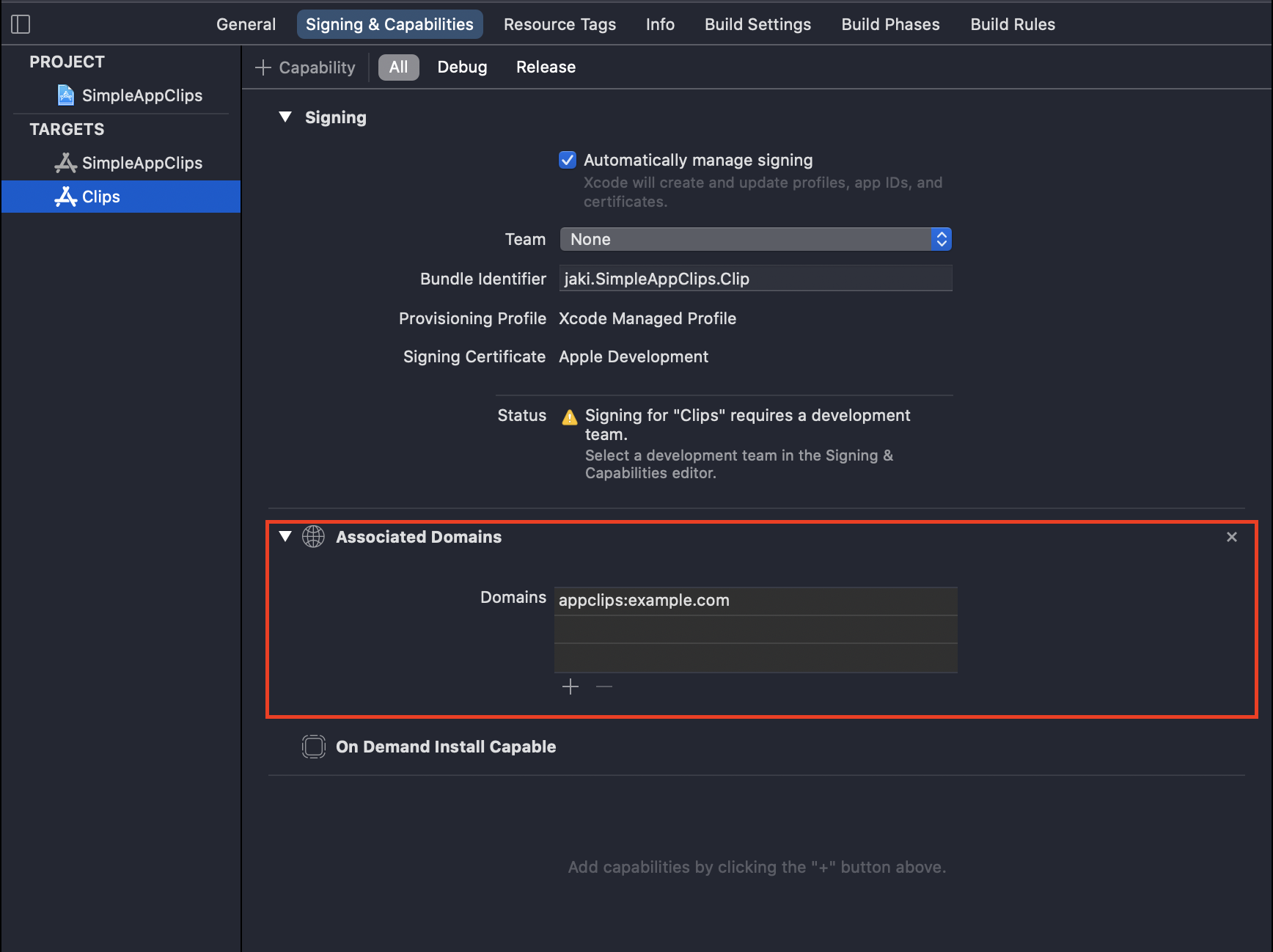
Task: Add a new associated domain
Action: pyautogui.click(x=571, y=686)
